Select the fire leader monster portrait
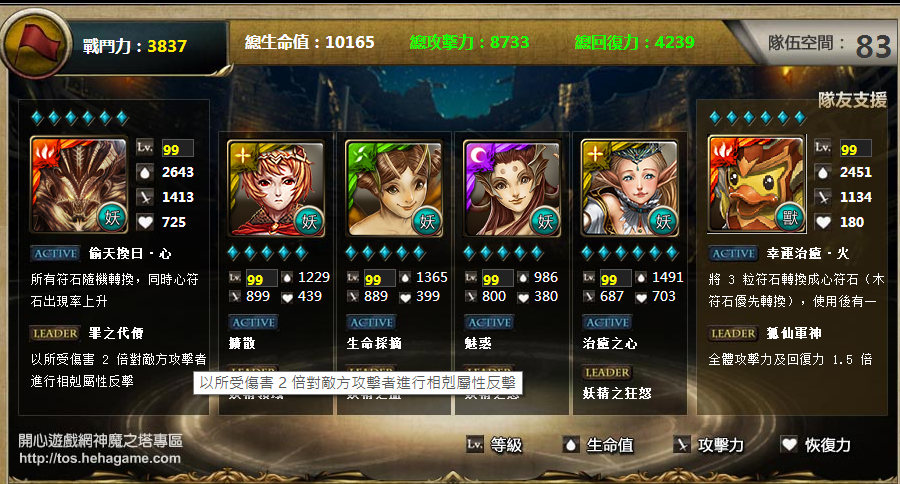The image size is (900, 484). point(79,185)
